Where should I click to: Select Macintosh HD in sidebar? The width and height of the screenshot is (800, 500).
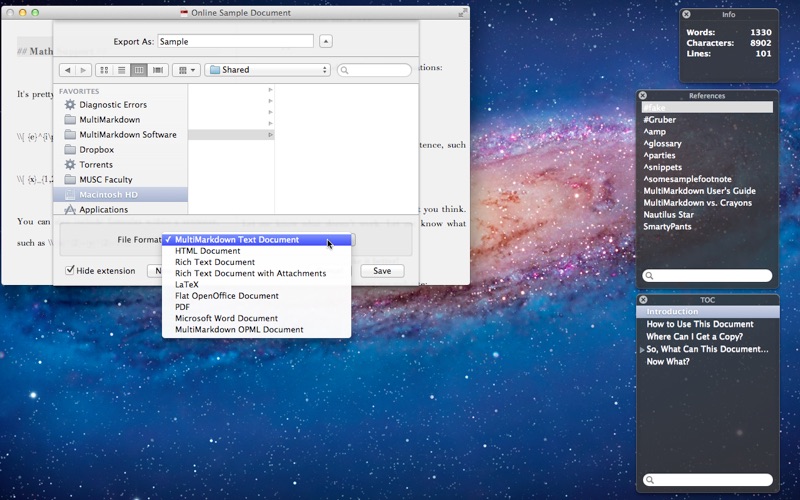click(120, 194)
